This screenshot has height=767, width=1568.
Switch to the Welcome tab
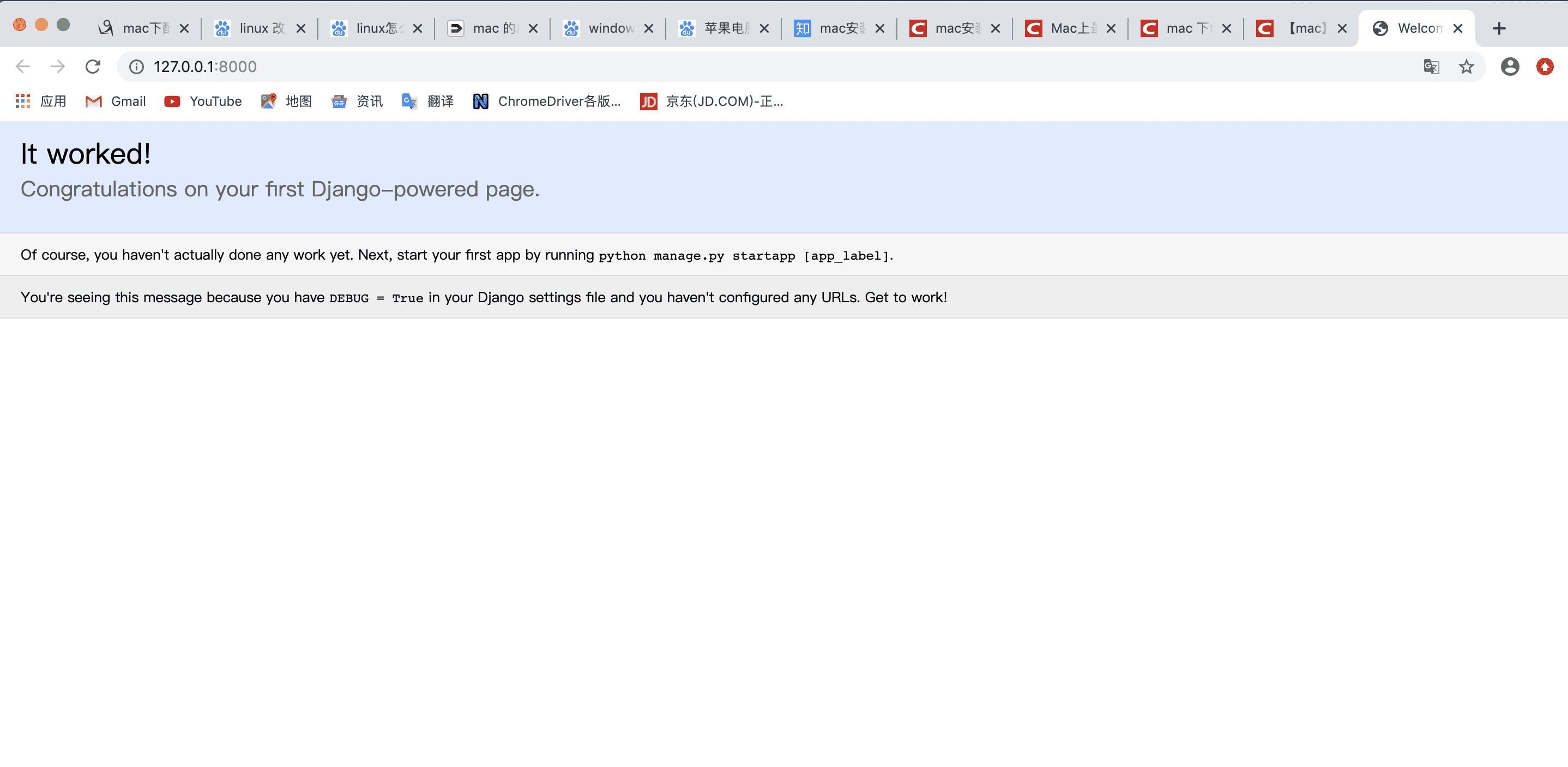pyautogui.click(x=1415, y=27)
